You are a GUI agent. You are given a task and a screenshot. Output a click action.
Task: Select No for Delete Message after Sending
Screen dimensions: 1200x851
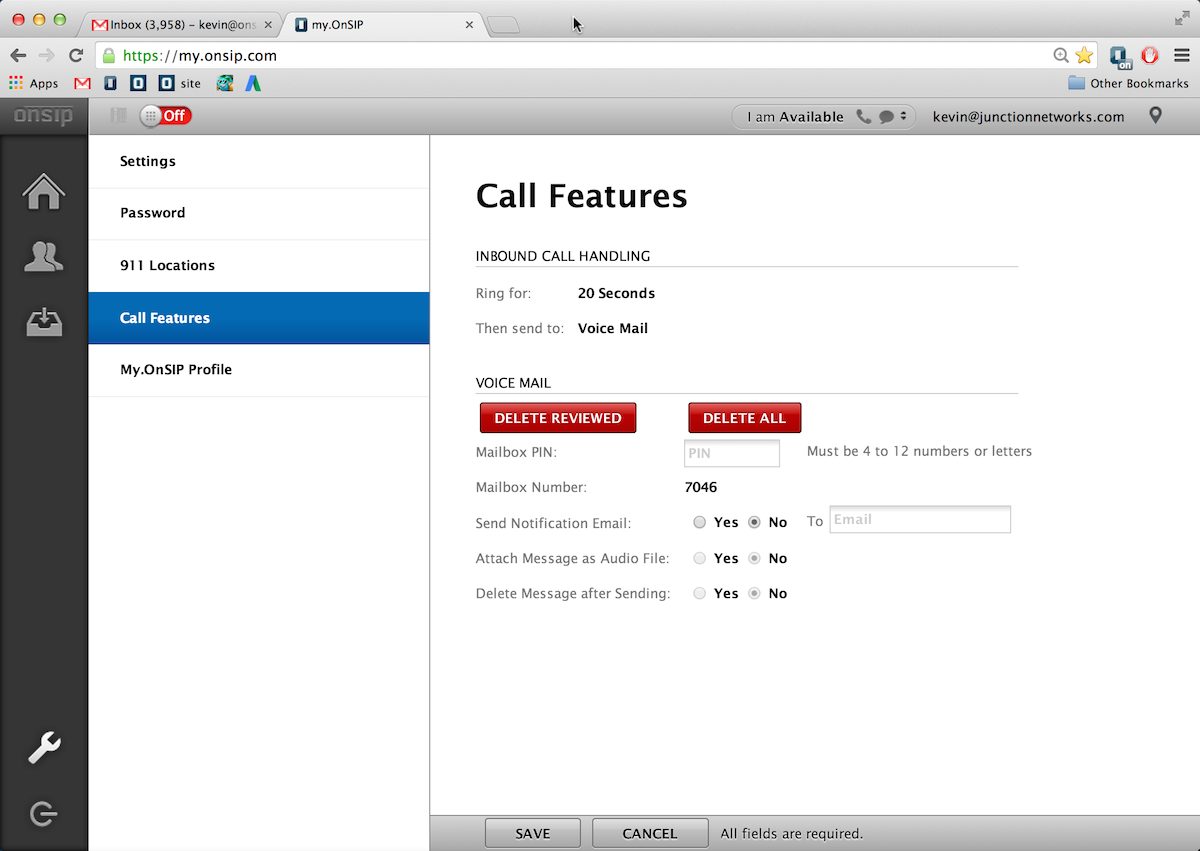click(754, 593)
